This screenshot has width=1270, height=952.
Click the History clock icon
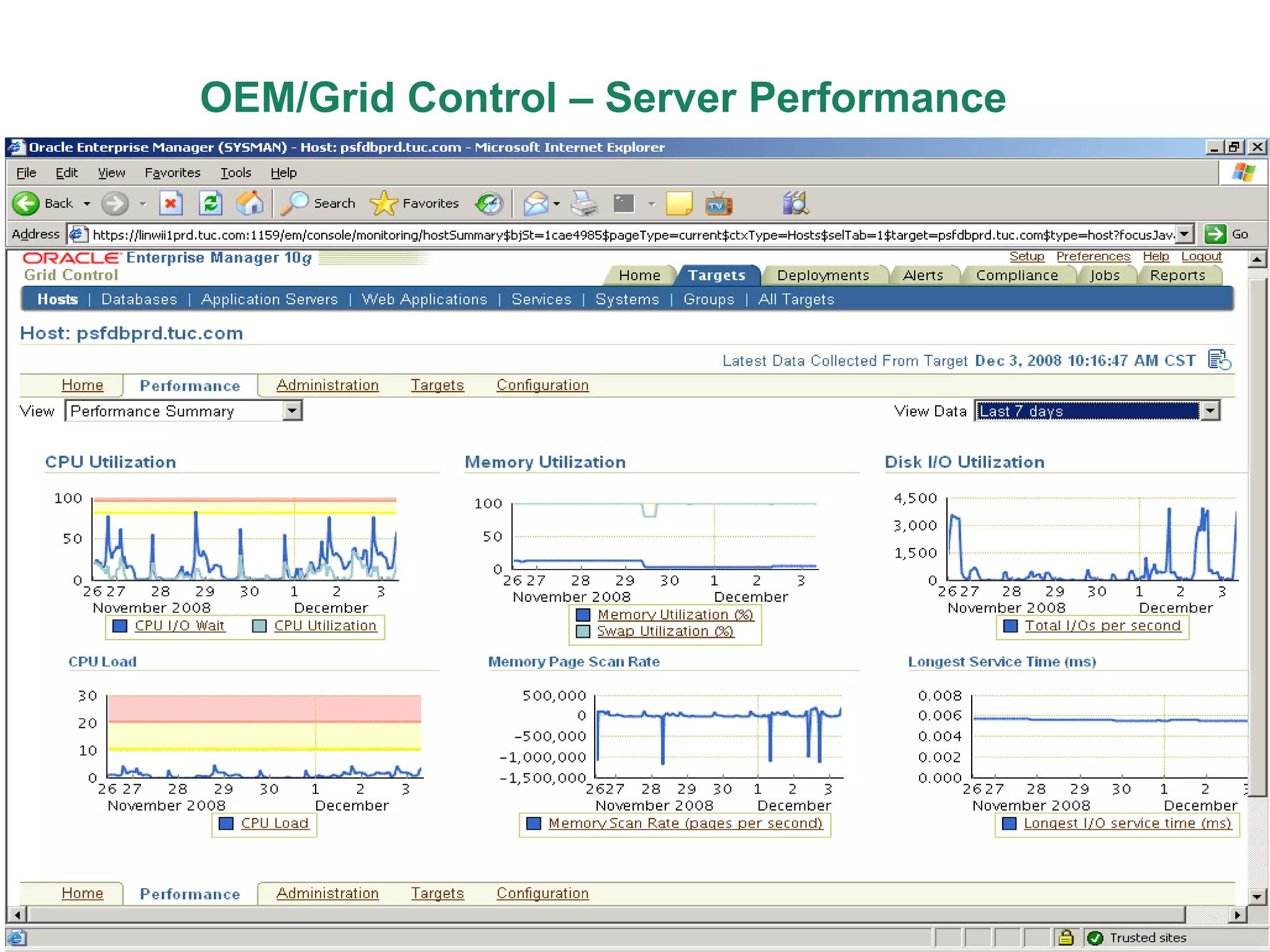(x=489, y=203)
